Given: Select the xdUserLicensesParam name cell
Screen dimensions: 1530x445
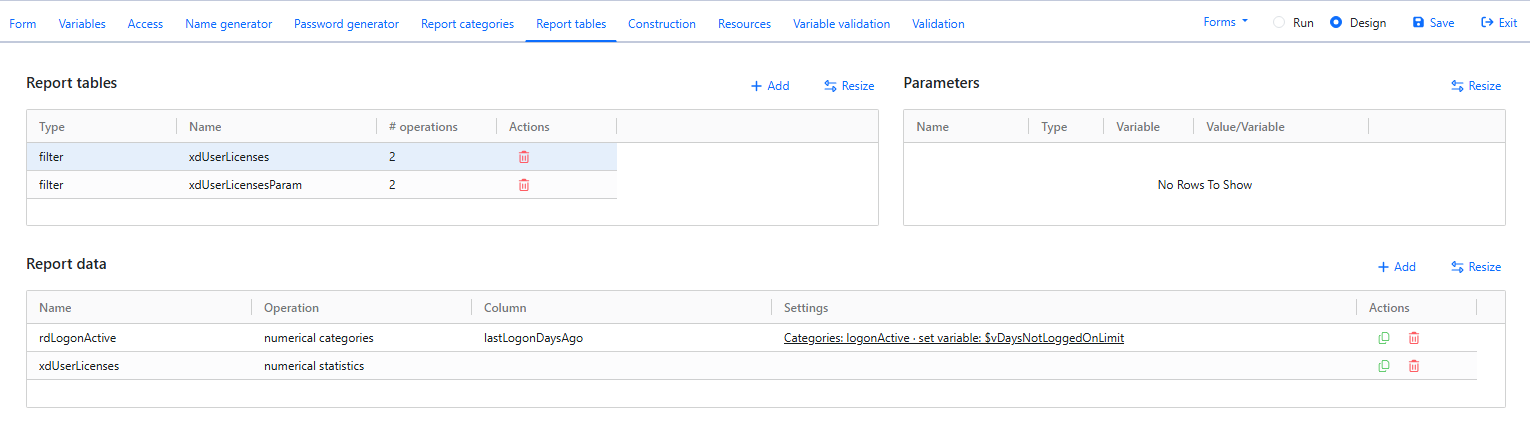Looking at the screenshot, I should (x=277, y=185).
